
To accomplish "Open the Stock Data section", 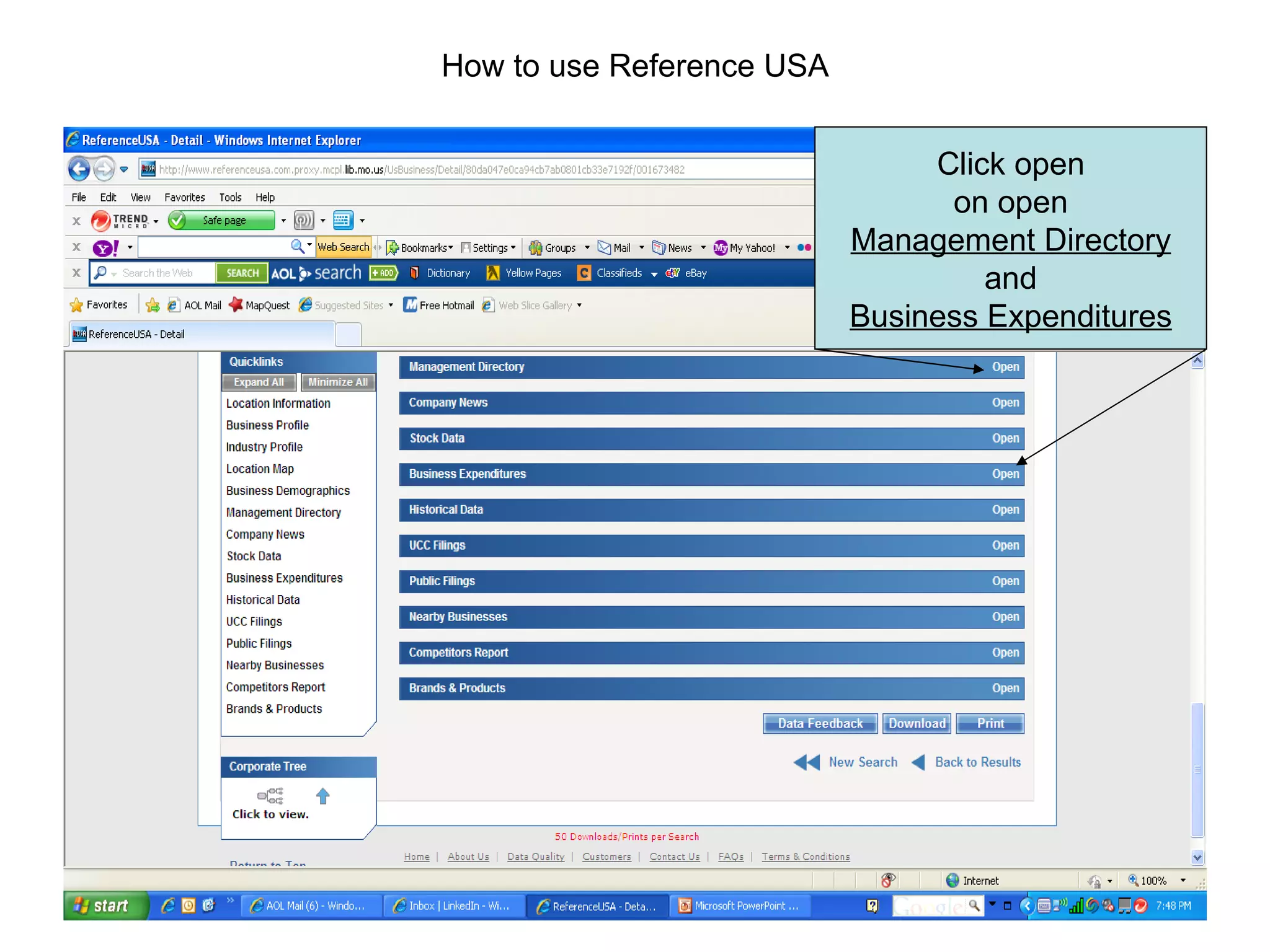I will click(1005, 438).
